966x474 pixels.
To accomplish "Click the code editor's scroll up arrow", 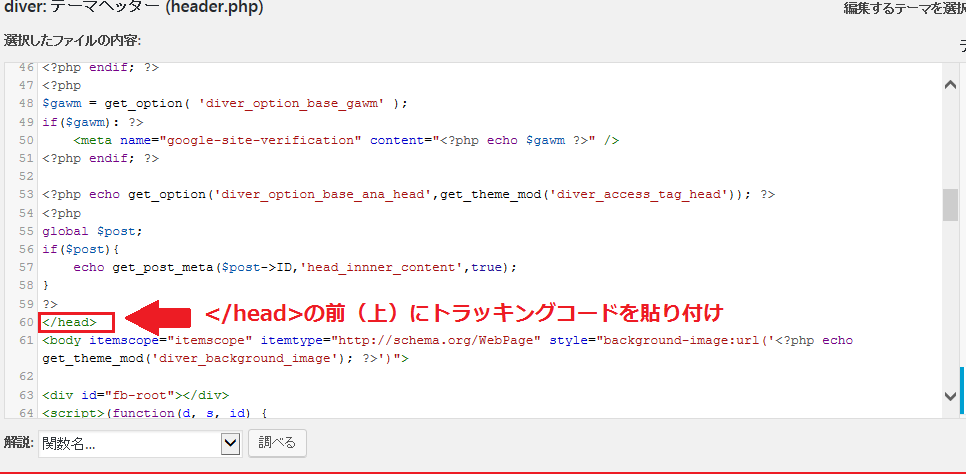I will (x=950, y=86).
